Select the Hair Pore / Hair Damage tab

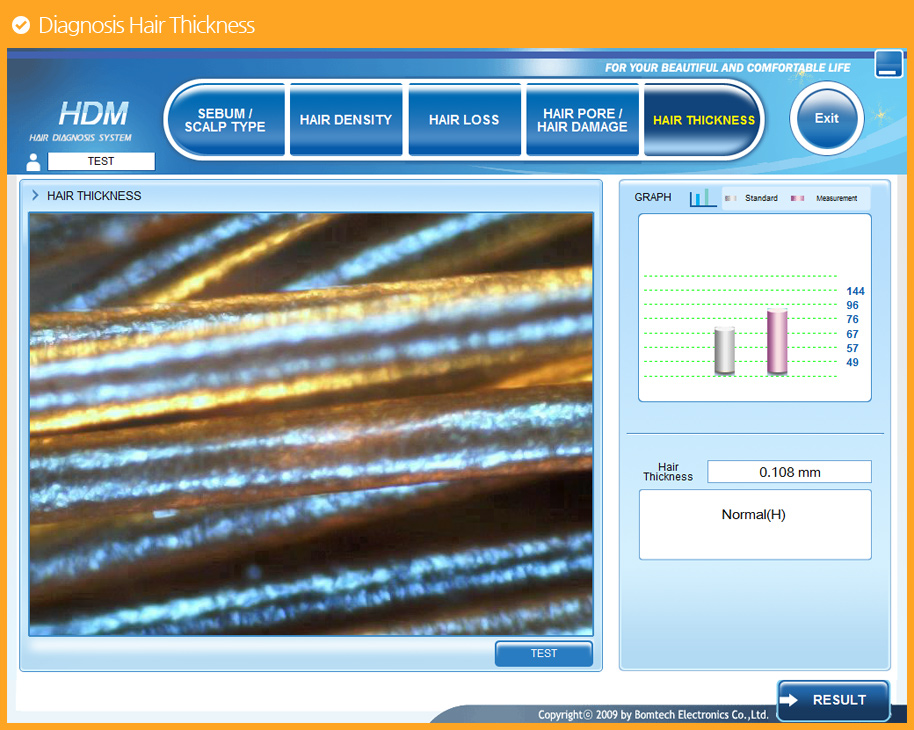tap(582, 120)
